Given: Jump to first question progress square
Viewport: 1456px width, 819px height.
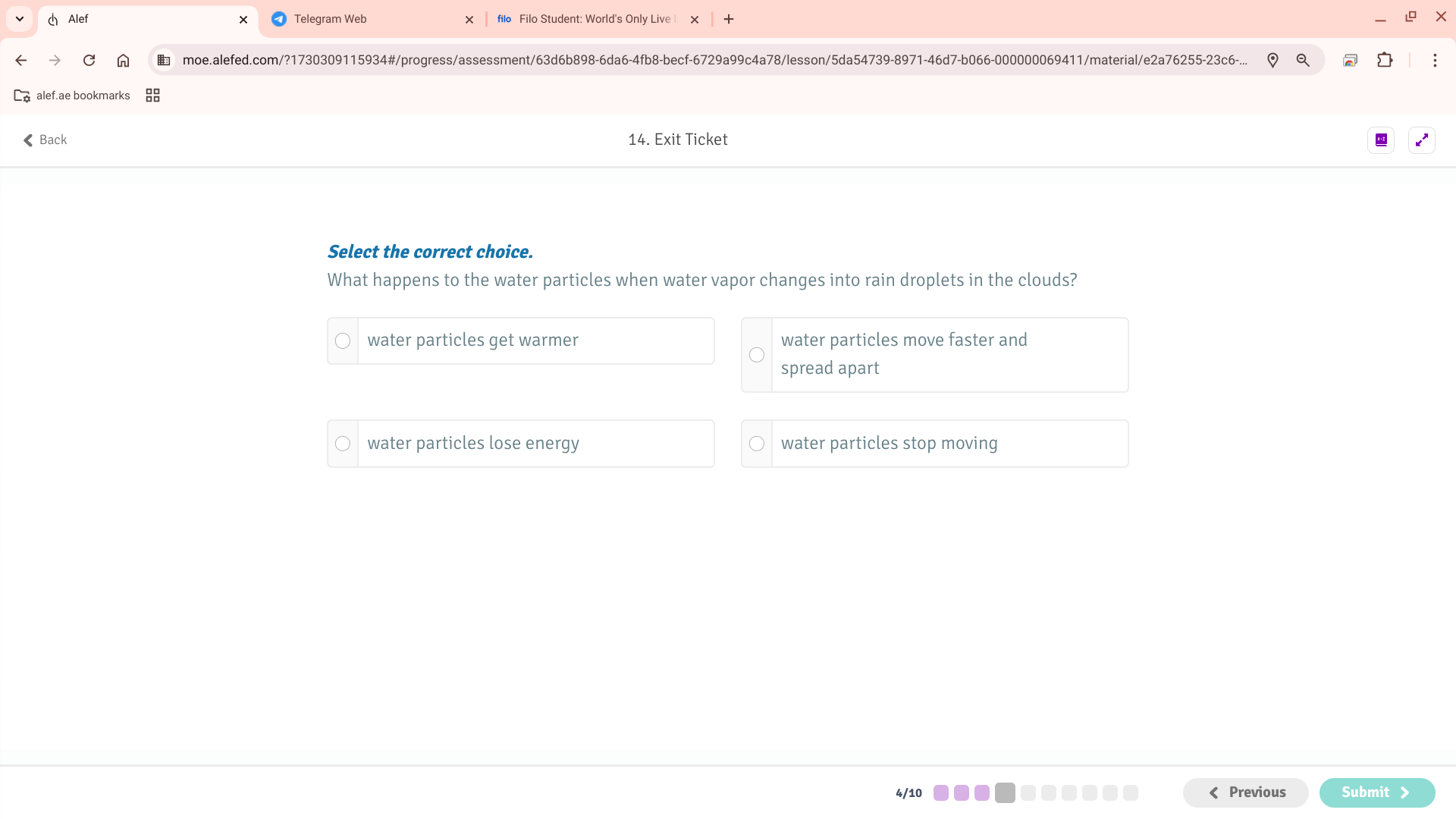Looking at the screenshot, I should click(x=941, y=793).
